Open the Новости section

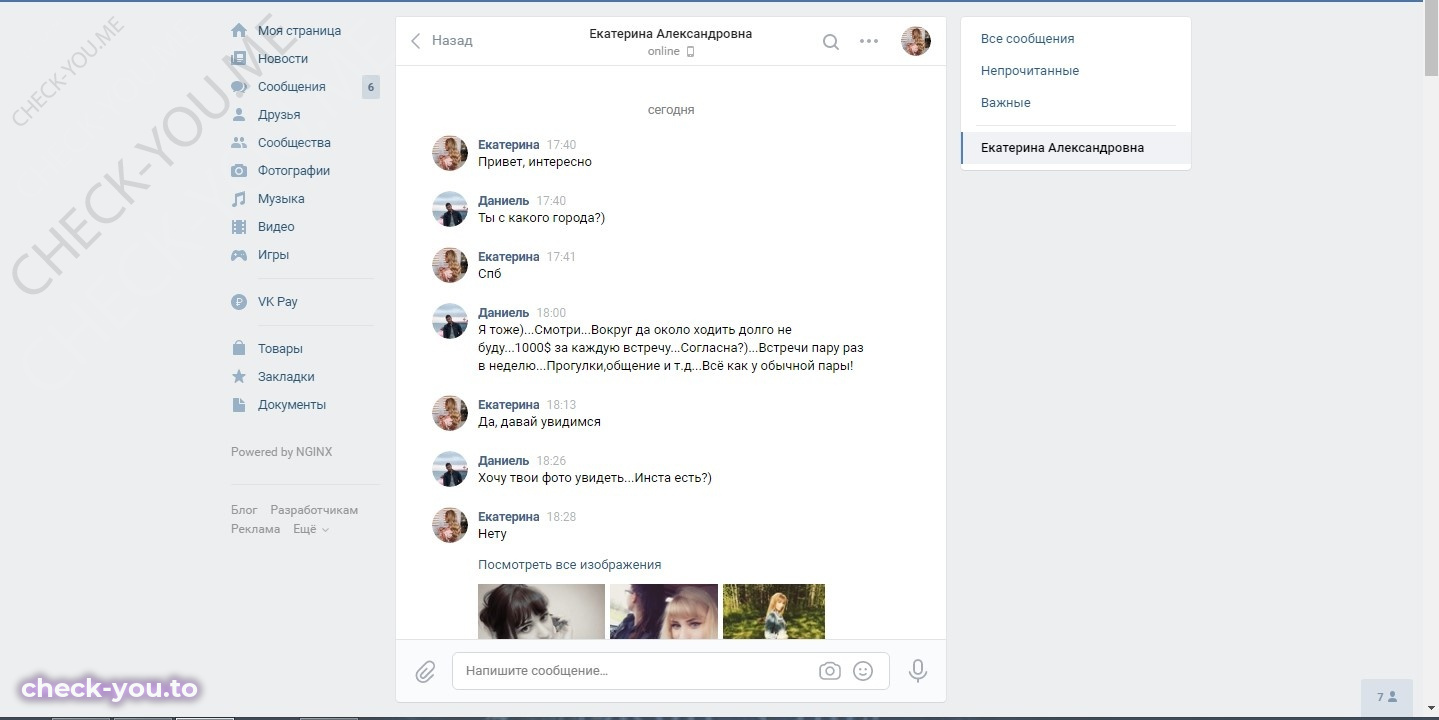(283, 59)
